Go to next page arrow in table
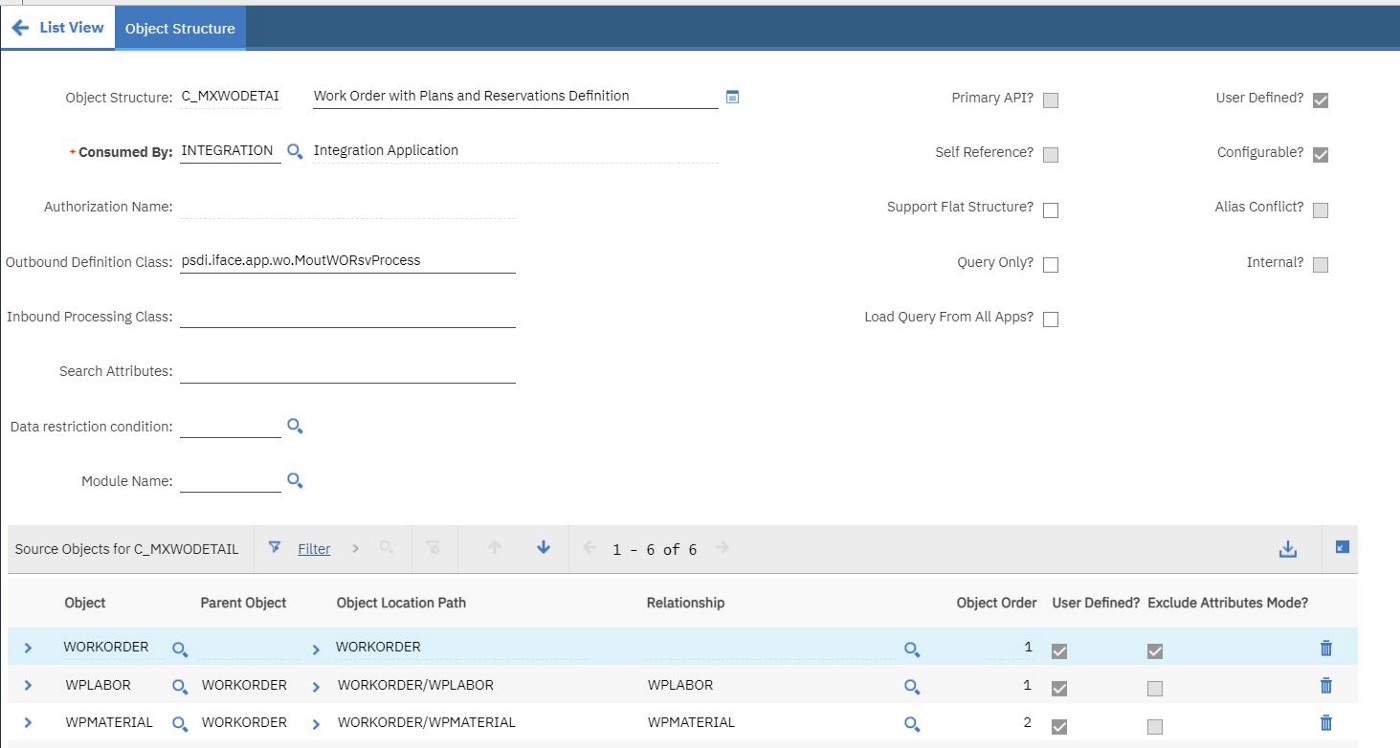This screenshot has width=1400, height=748. [722, 548]
